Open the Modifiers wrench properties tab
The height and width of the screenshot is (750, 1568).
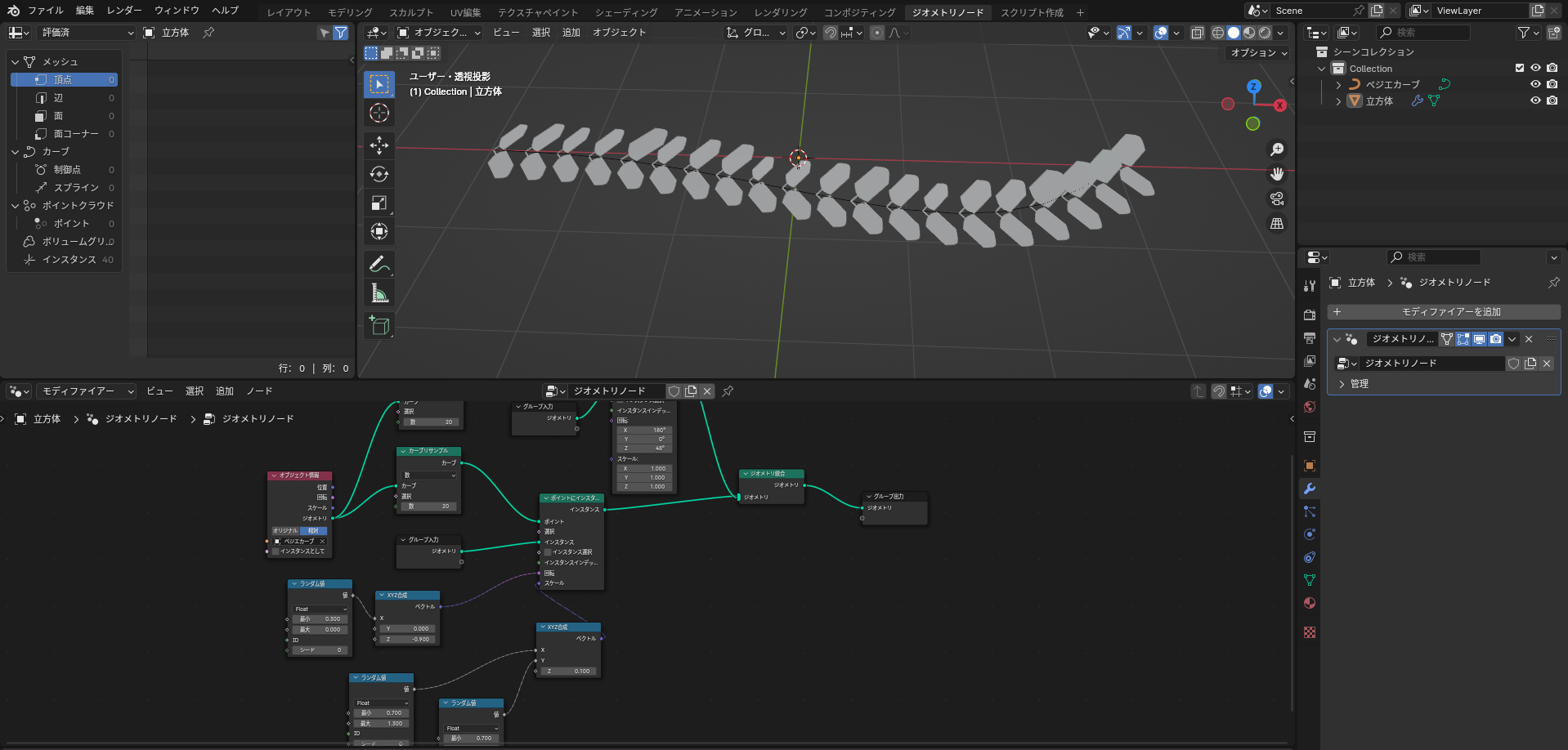(x=1310, y=489)
